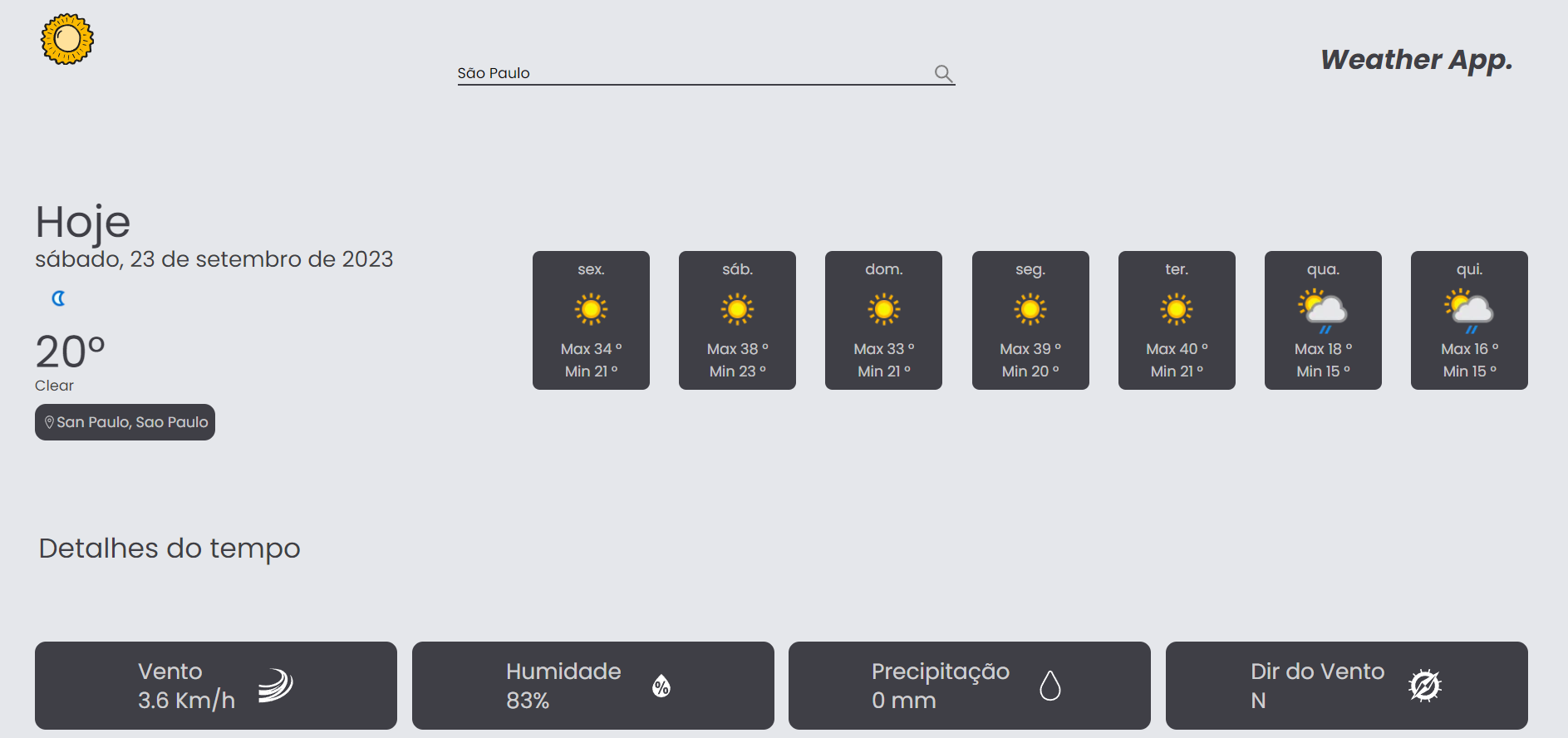The image size is (1568, 738).
Task: Click the sun icon on ter. card
Action: click(1177, 309)
